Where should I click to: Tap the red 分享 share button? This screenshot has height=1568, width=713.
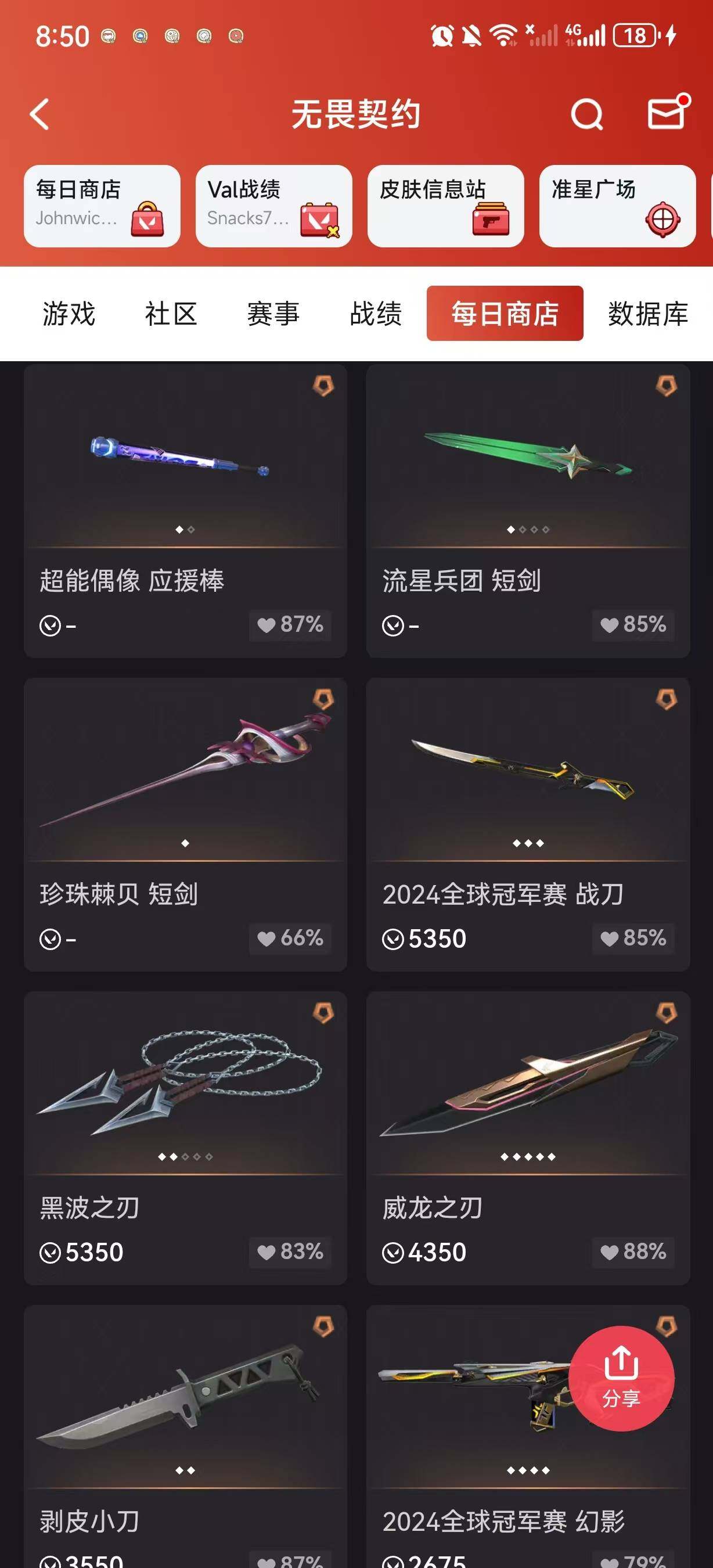click(x=621, y=1378)
